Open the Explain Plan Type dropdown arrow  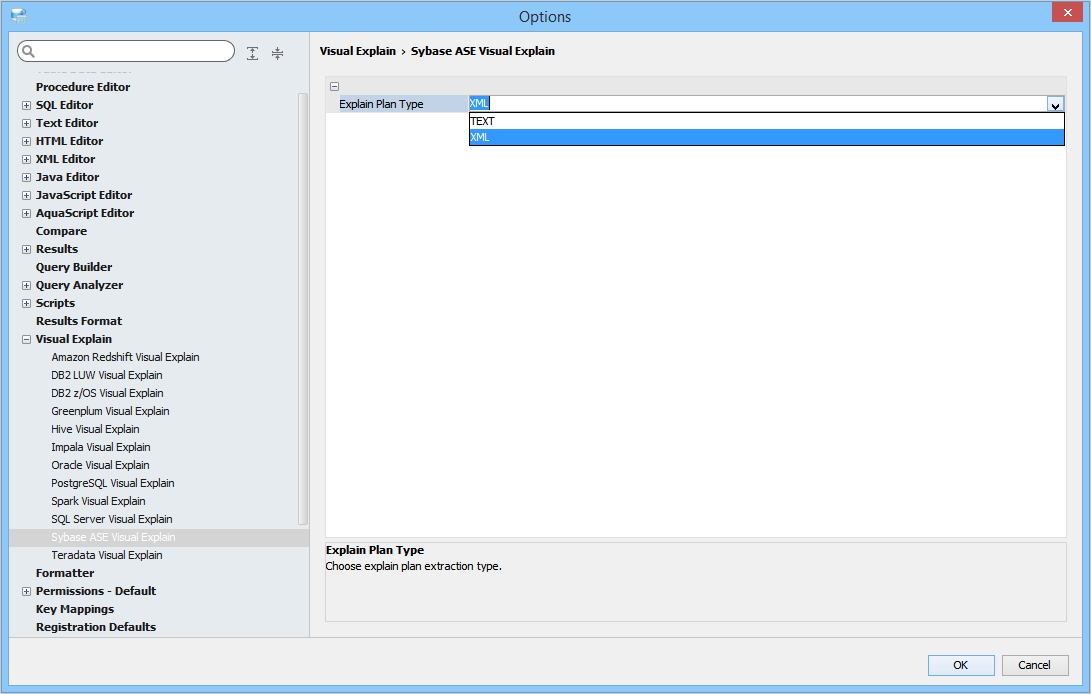coord(1056,104)
